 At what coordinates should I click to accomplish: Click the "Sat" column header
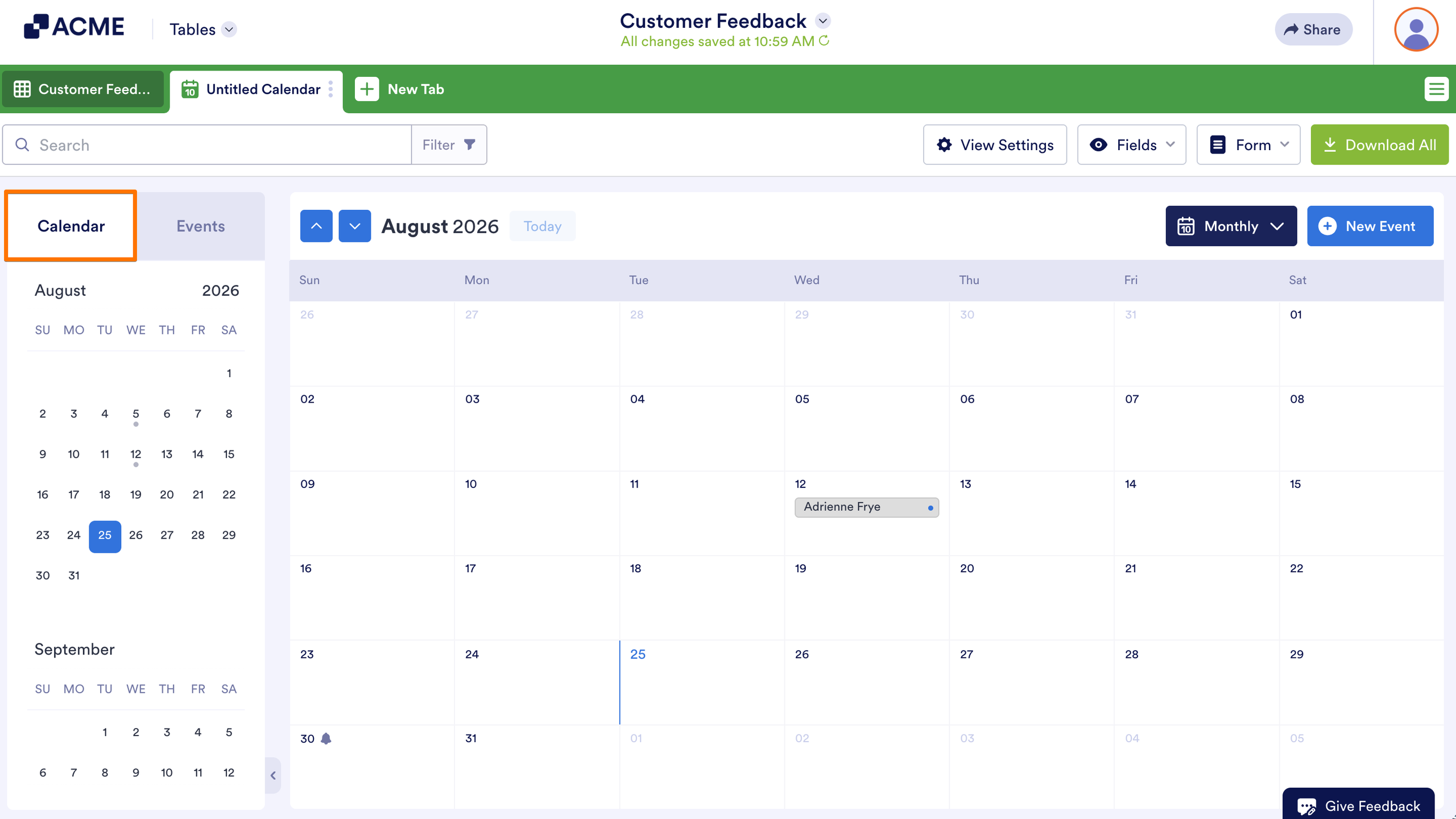1297,280
